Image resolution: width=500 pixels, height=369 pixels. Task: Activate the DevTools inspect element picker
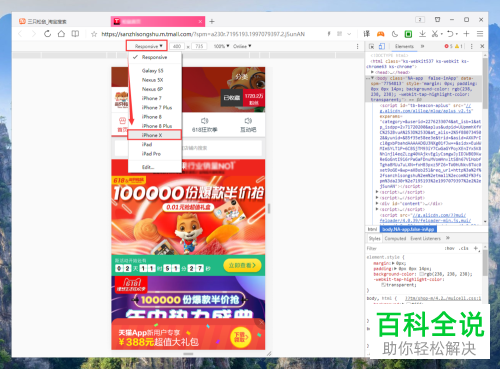tap(371, 46)
